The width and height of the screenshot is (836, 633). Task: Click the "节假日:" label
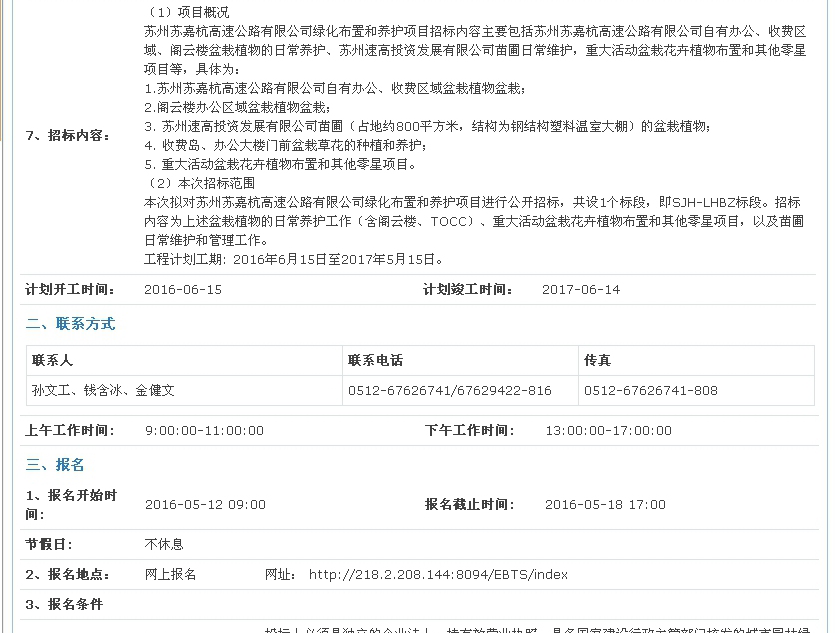click(x=49, y=544)
